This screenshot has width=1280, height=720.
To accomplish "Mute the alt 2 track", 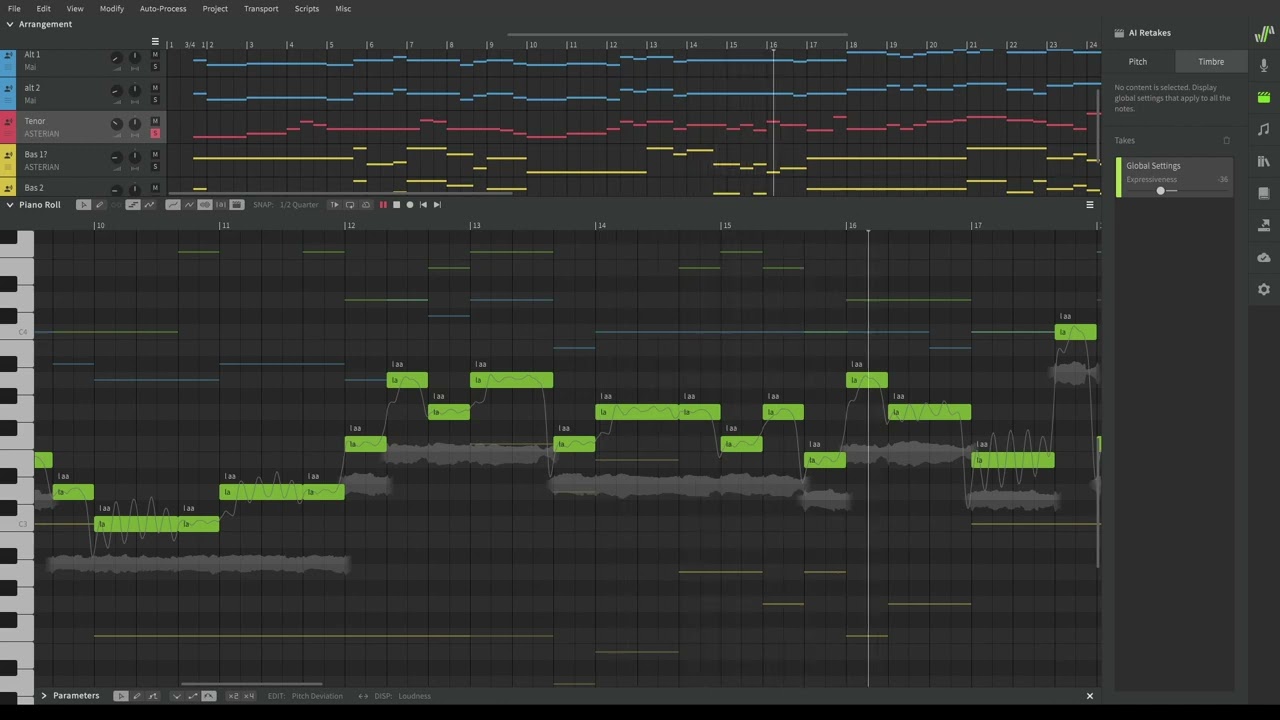I will click(x=155, y=88).
